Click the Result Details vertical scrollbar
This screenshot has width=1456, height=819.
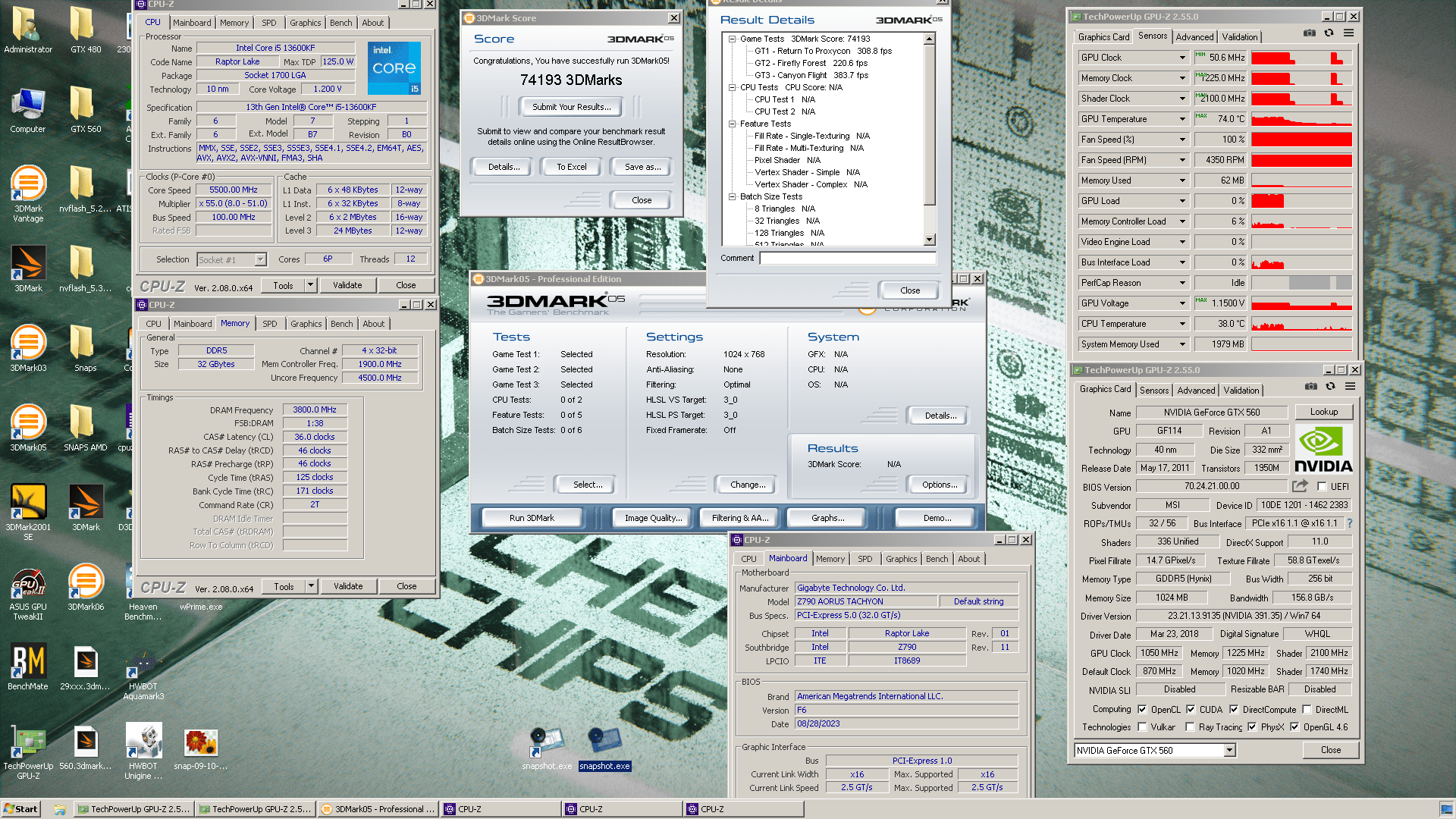[x=930, y=140]
